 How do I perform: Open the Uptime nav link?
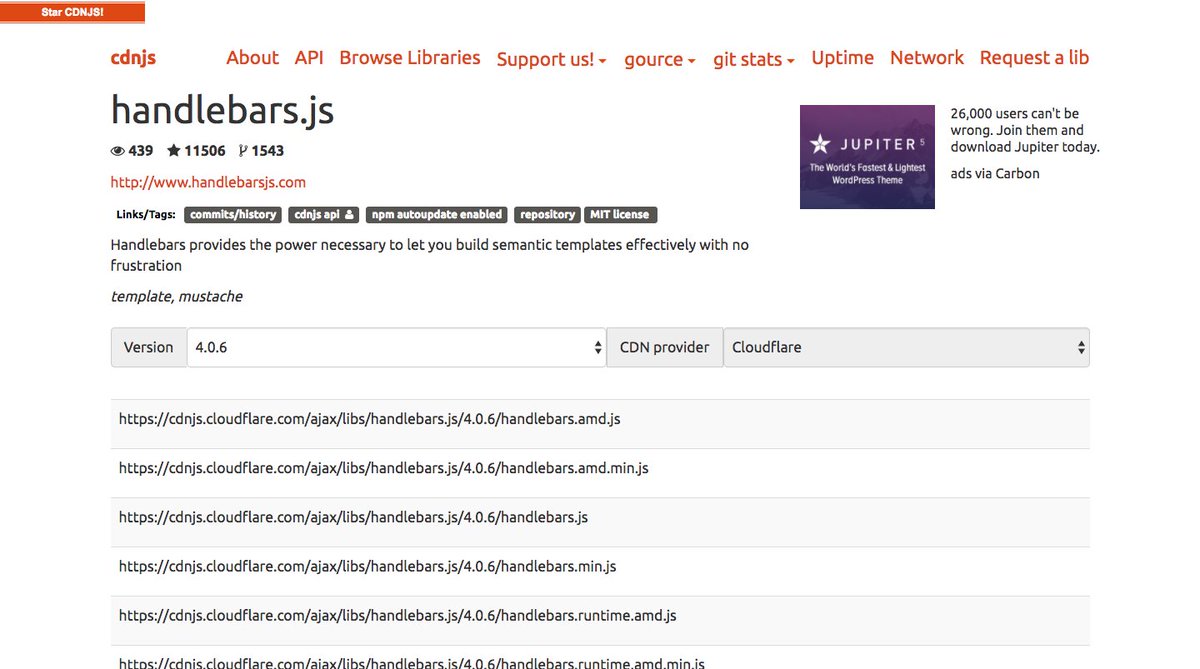click(x=843, y=58)
